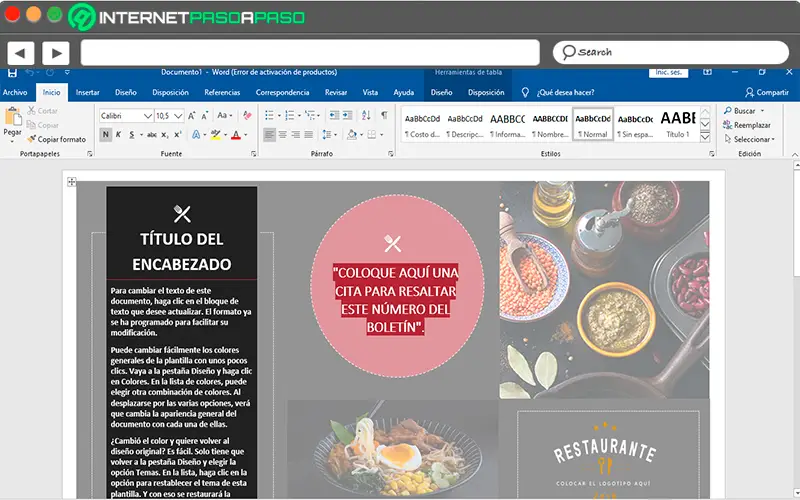Decrease font size with the small A
Screen dimensions: 800x500
pyautogui.click(x=205, y=116)
